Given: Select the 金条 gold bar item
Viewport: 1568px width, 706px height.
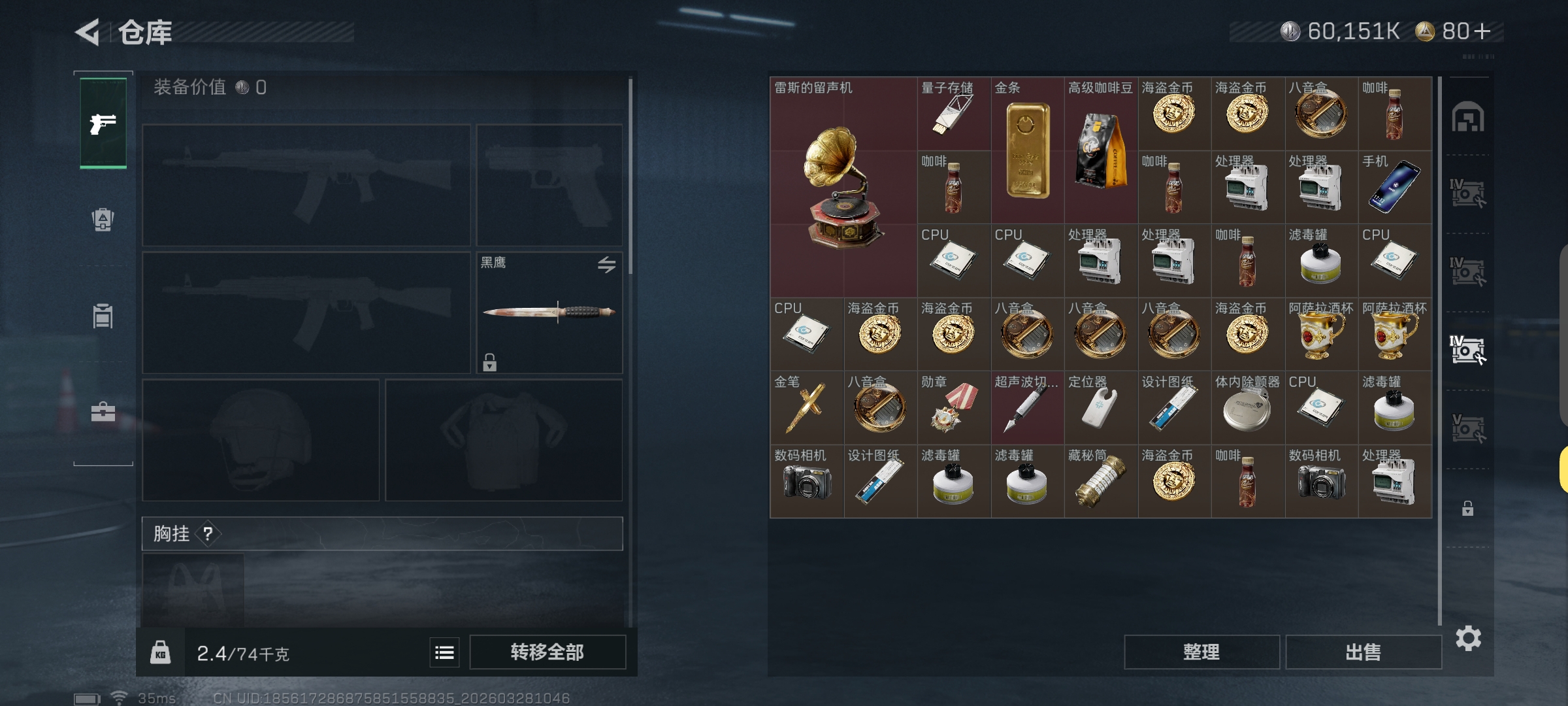Looking at the screenshot, I should point(1028,150).
